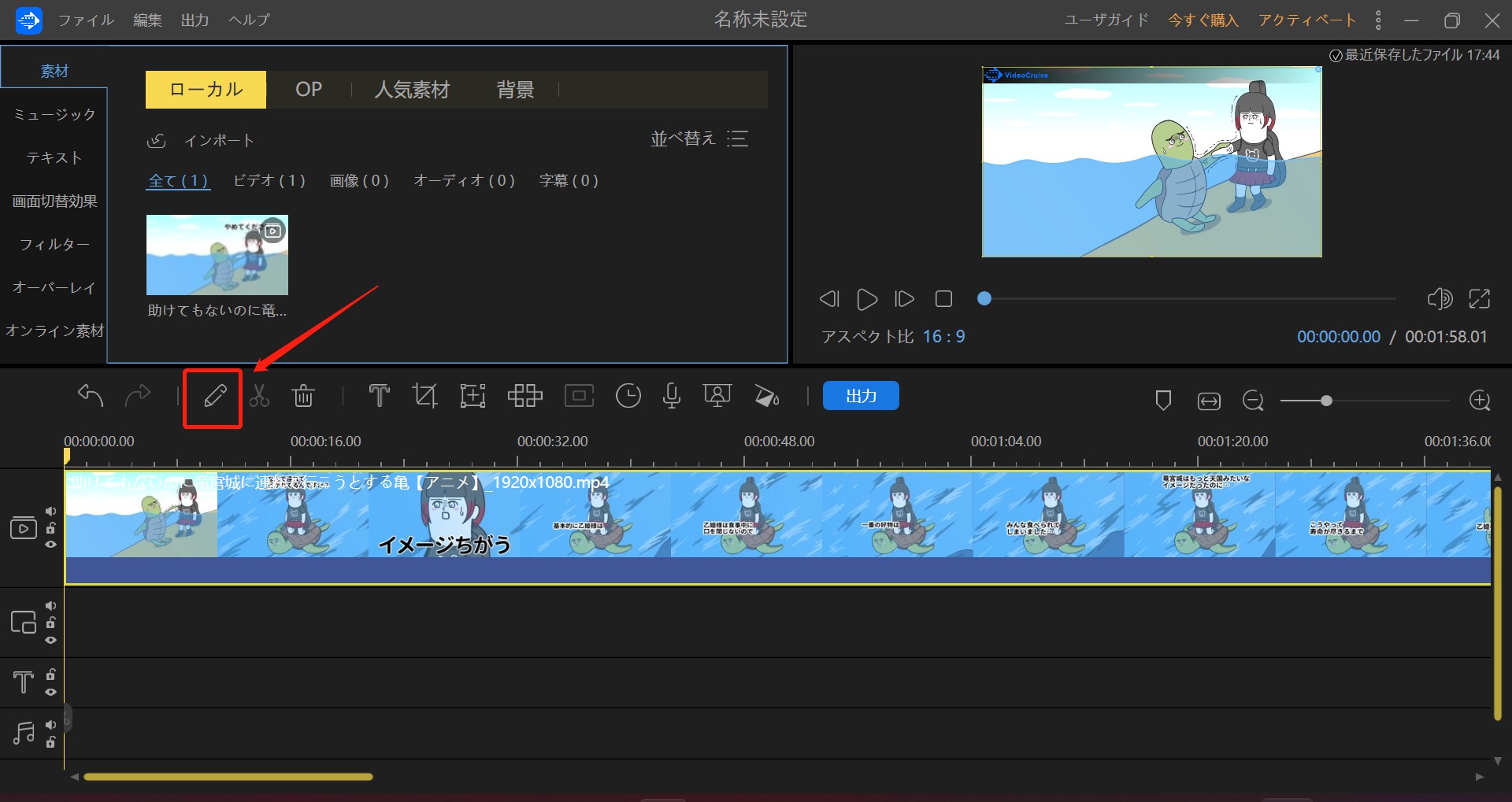Click the picture-in-picture track icon
The width and height of the screenshot is (1512, 802).
(x=24, y=623)
